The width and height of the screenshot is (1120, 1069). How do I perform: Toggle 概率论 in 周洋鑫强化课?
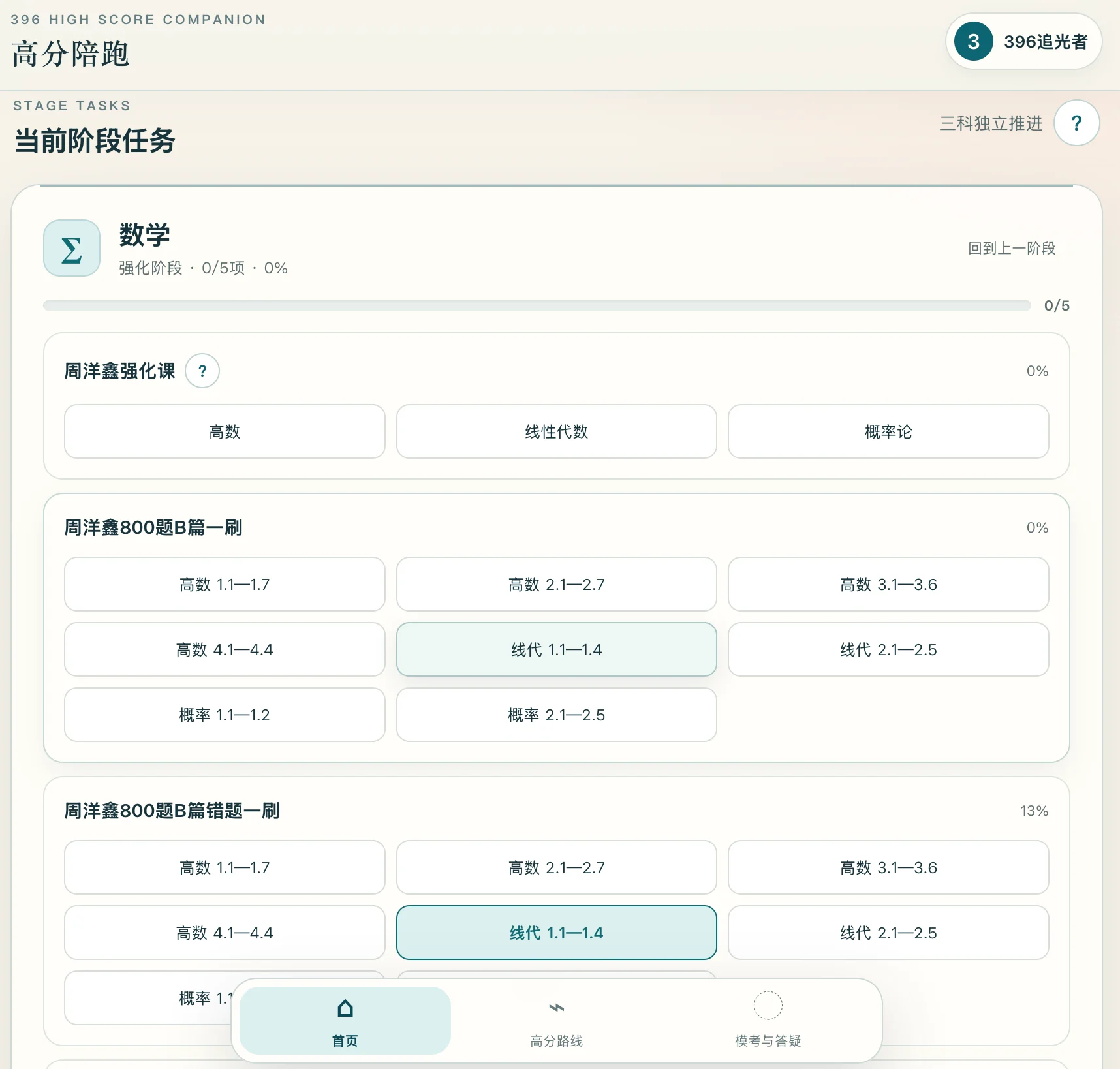tap(888, 431)
